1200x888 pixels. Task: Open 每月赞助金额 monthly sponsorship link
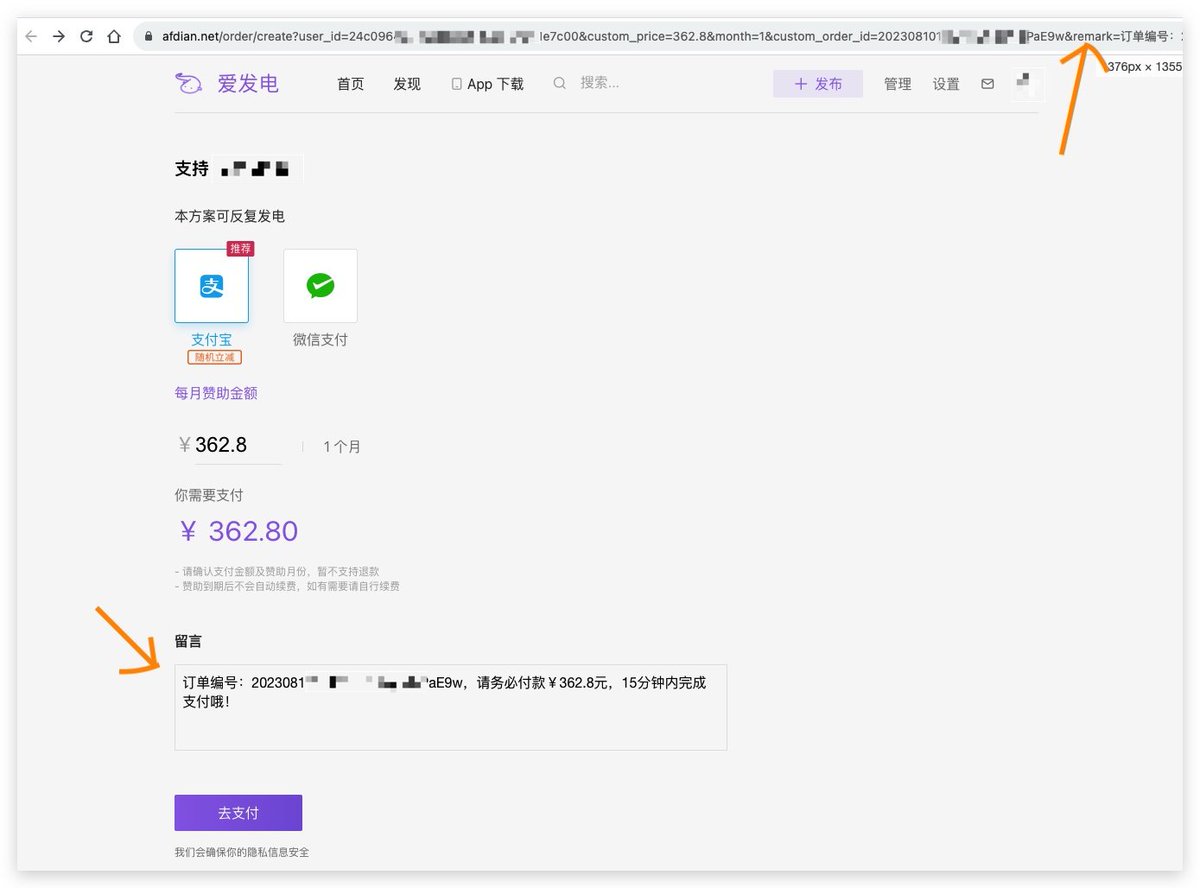(215, 393)
